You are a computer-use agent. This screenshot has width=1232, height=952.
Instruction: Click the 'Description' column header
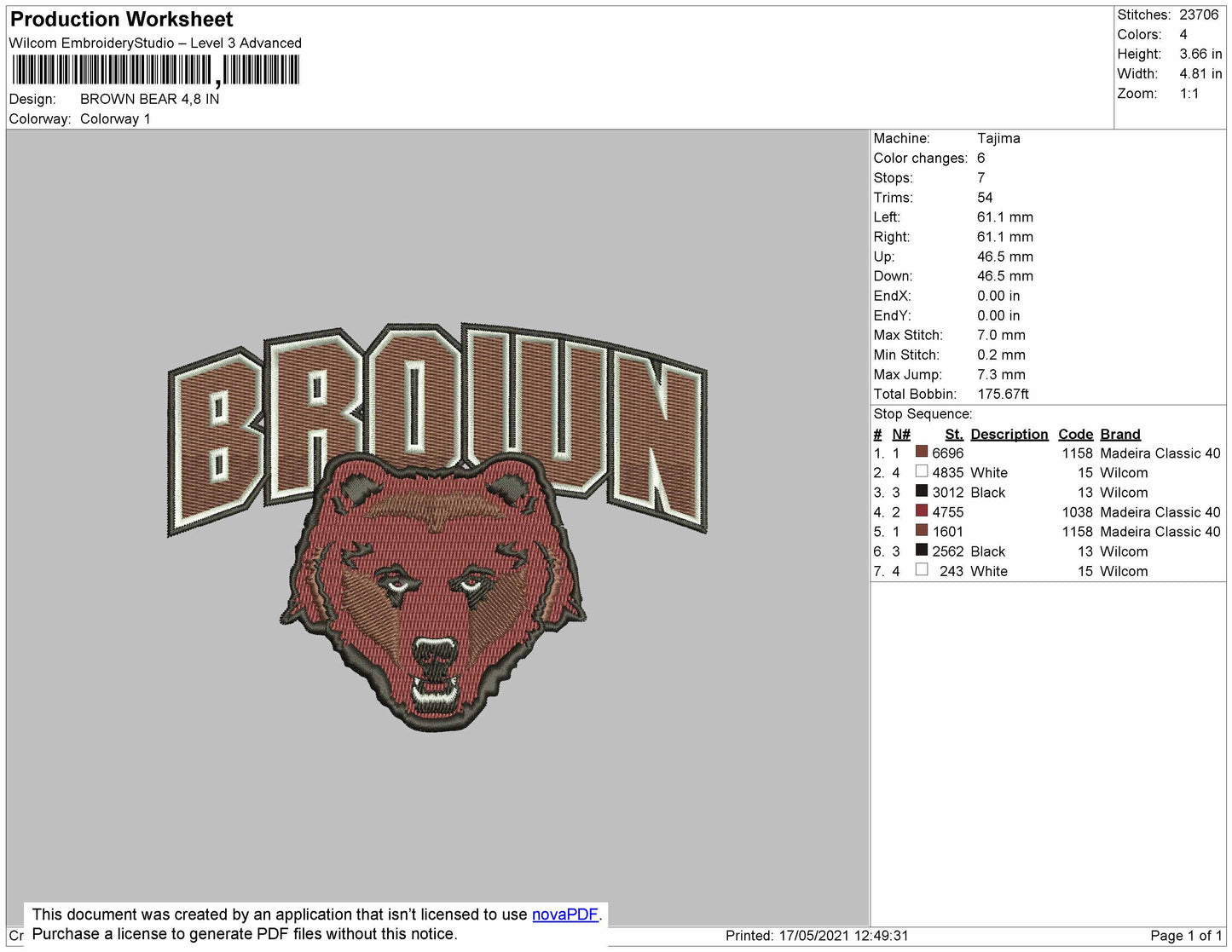(1009, 434)
